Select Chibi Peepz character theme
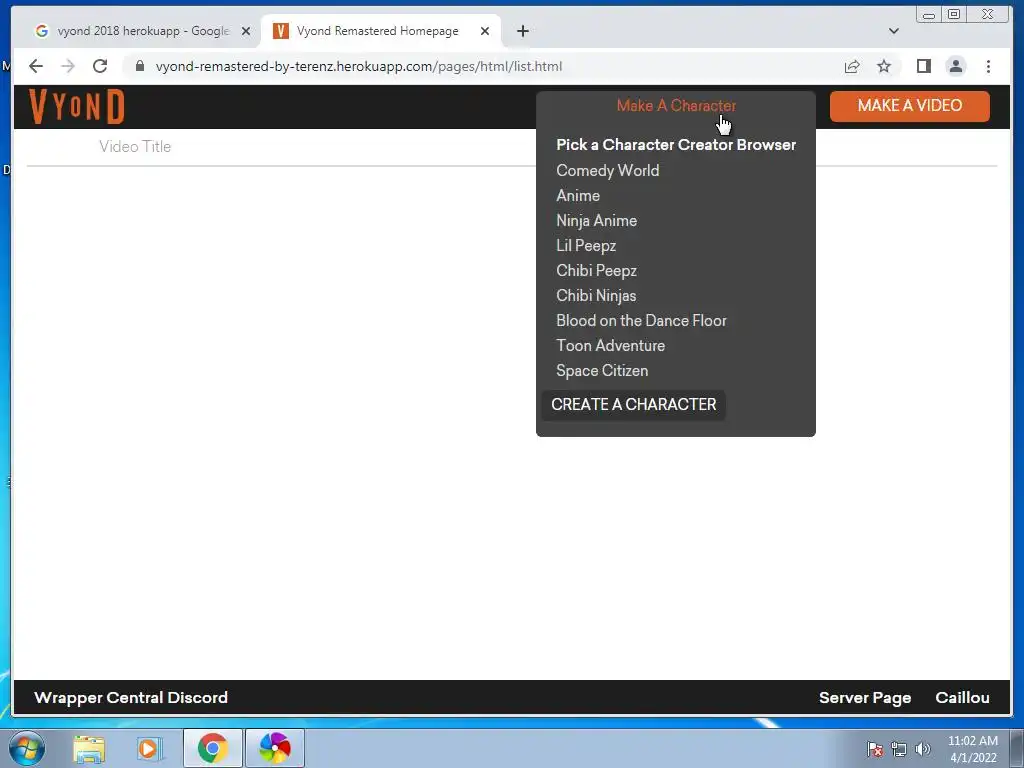This screenshot has width=1024, height=768. point(596,270)
